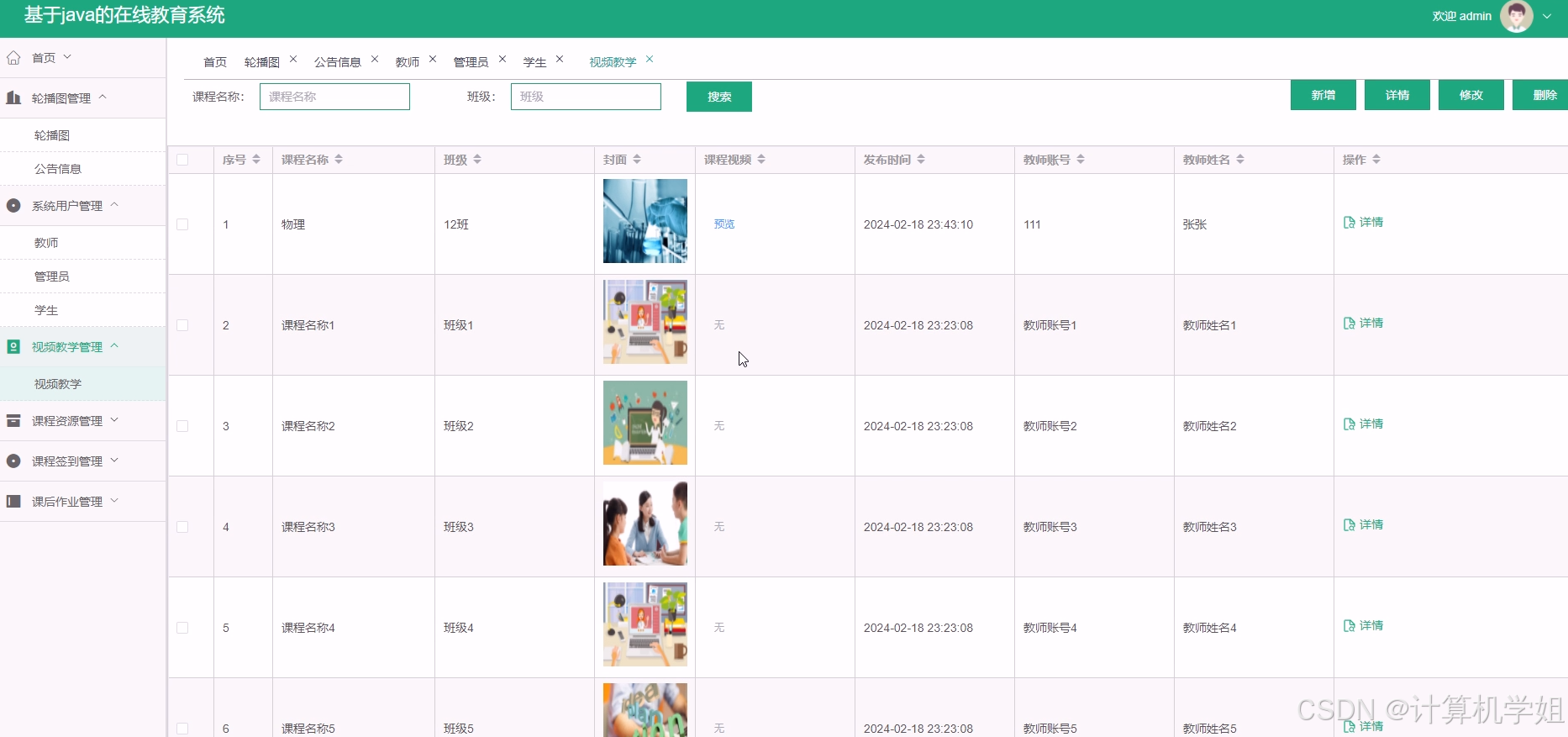Image resolution: width=1568 pixels, height=737 pixels.
Task: Click the course sign-in management icon
Action: (13, 461)
